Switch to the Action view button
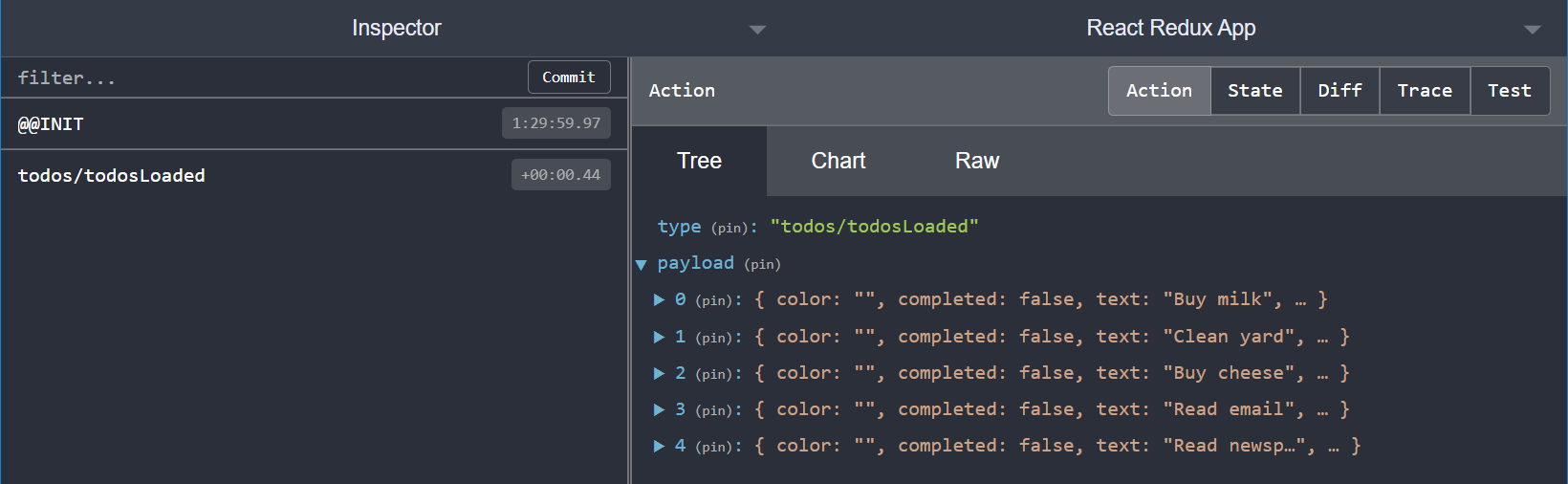This screenshot has width=1568, height=484. pyautogui.click(x=1159, y=91)
